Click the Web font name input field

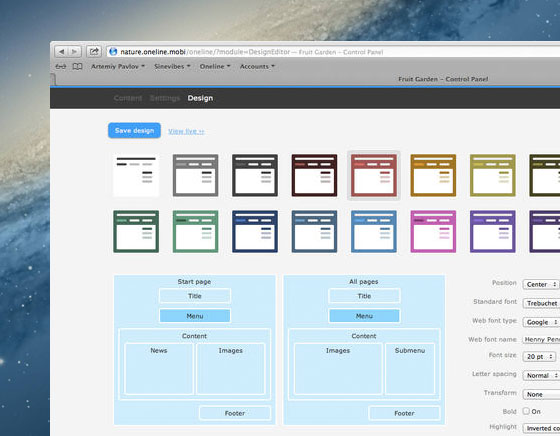[541, 339]
